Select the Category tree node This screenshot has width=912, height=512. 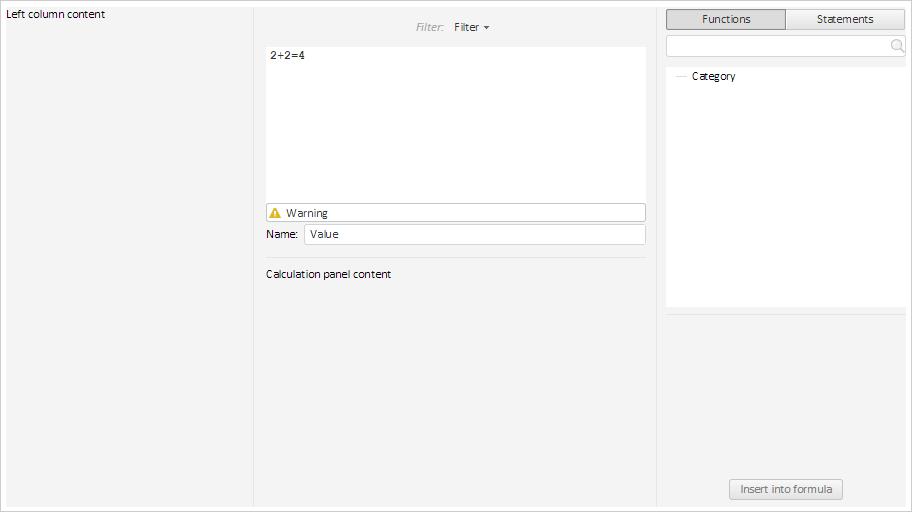(713, 76)
